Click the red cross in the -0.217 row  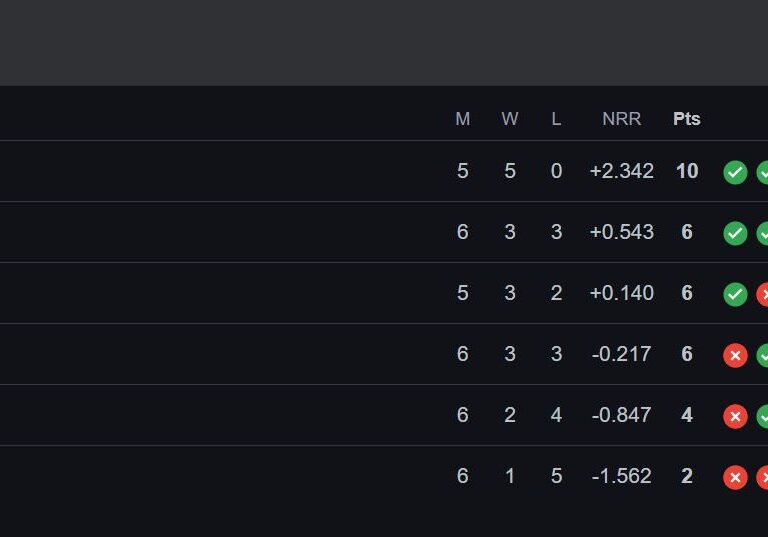click(x=735, y=355)
